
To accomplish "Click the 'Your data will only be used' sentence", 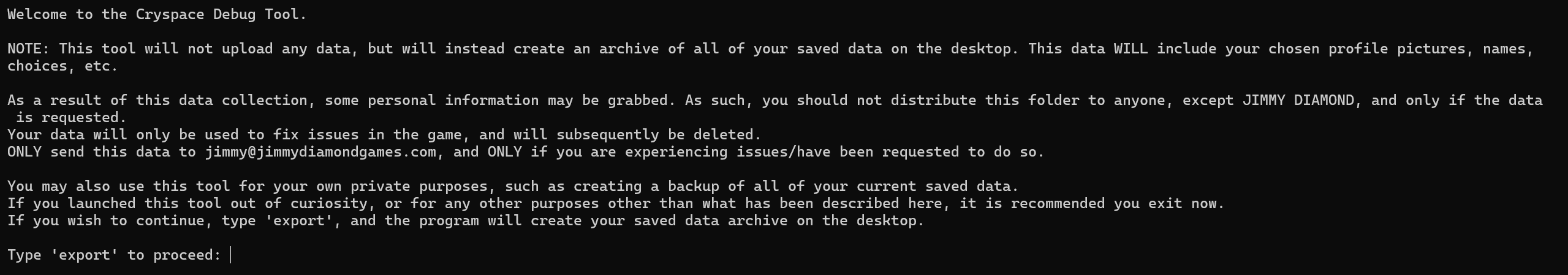I will 384,134.
